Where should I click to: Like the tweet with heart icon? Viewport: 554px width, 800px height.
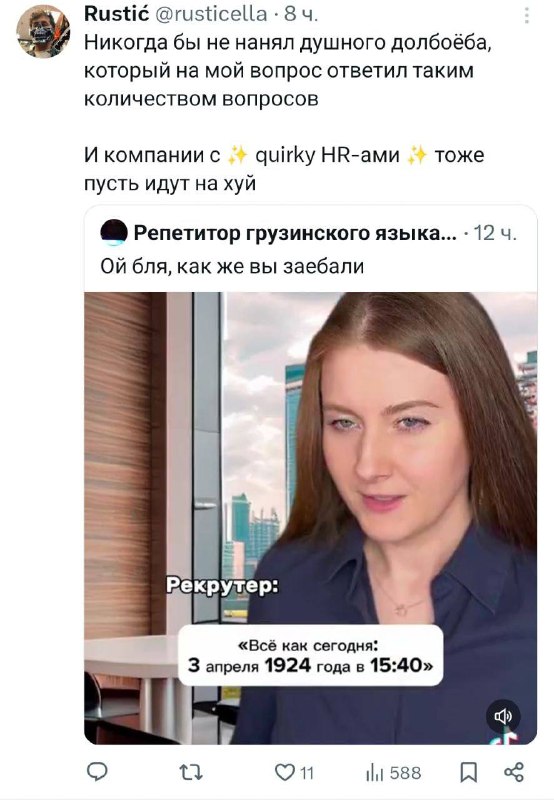285,772
